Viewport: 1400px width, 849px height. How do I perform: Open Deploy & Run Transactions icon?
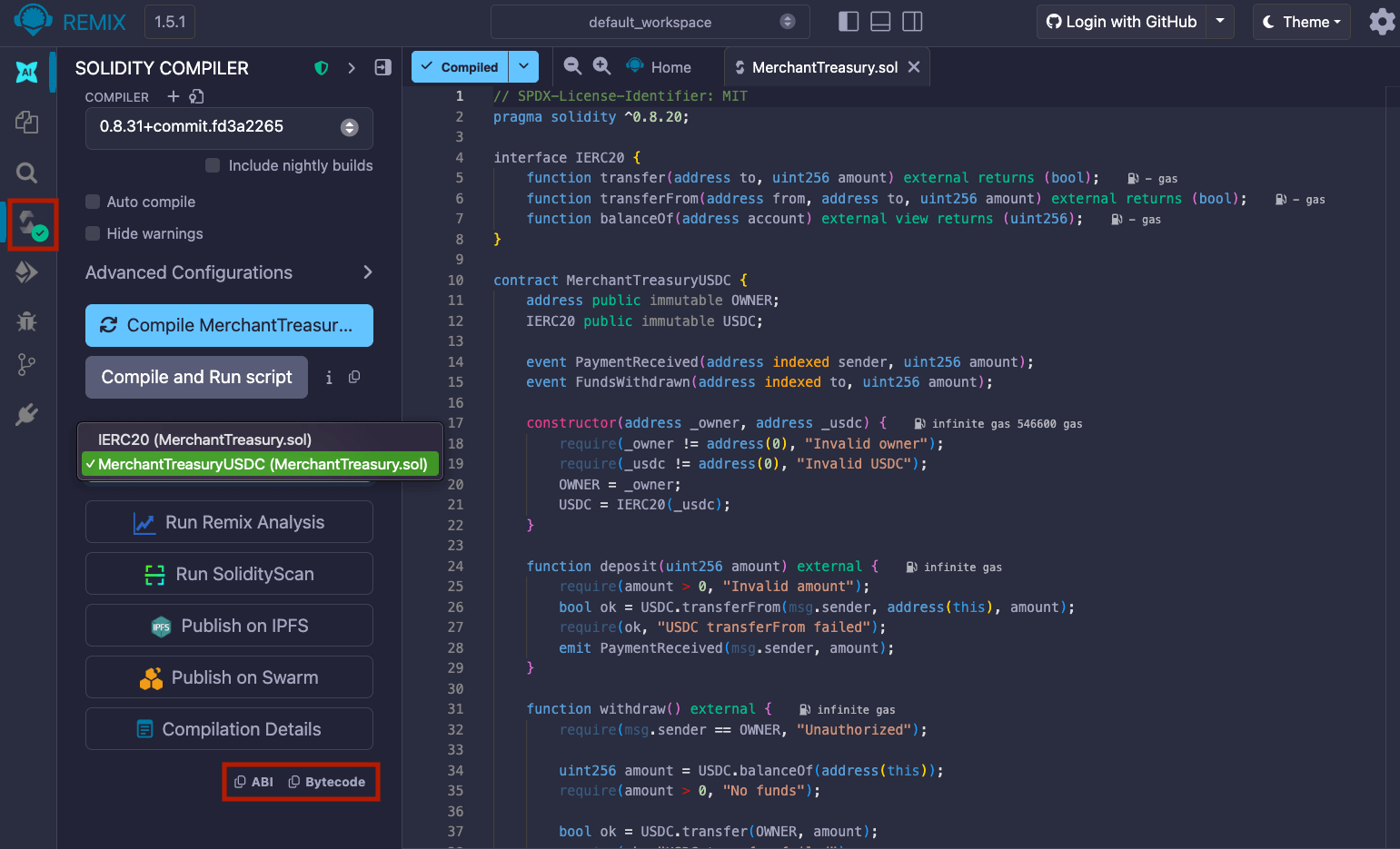point(26,271)
